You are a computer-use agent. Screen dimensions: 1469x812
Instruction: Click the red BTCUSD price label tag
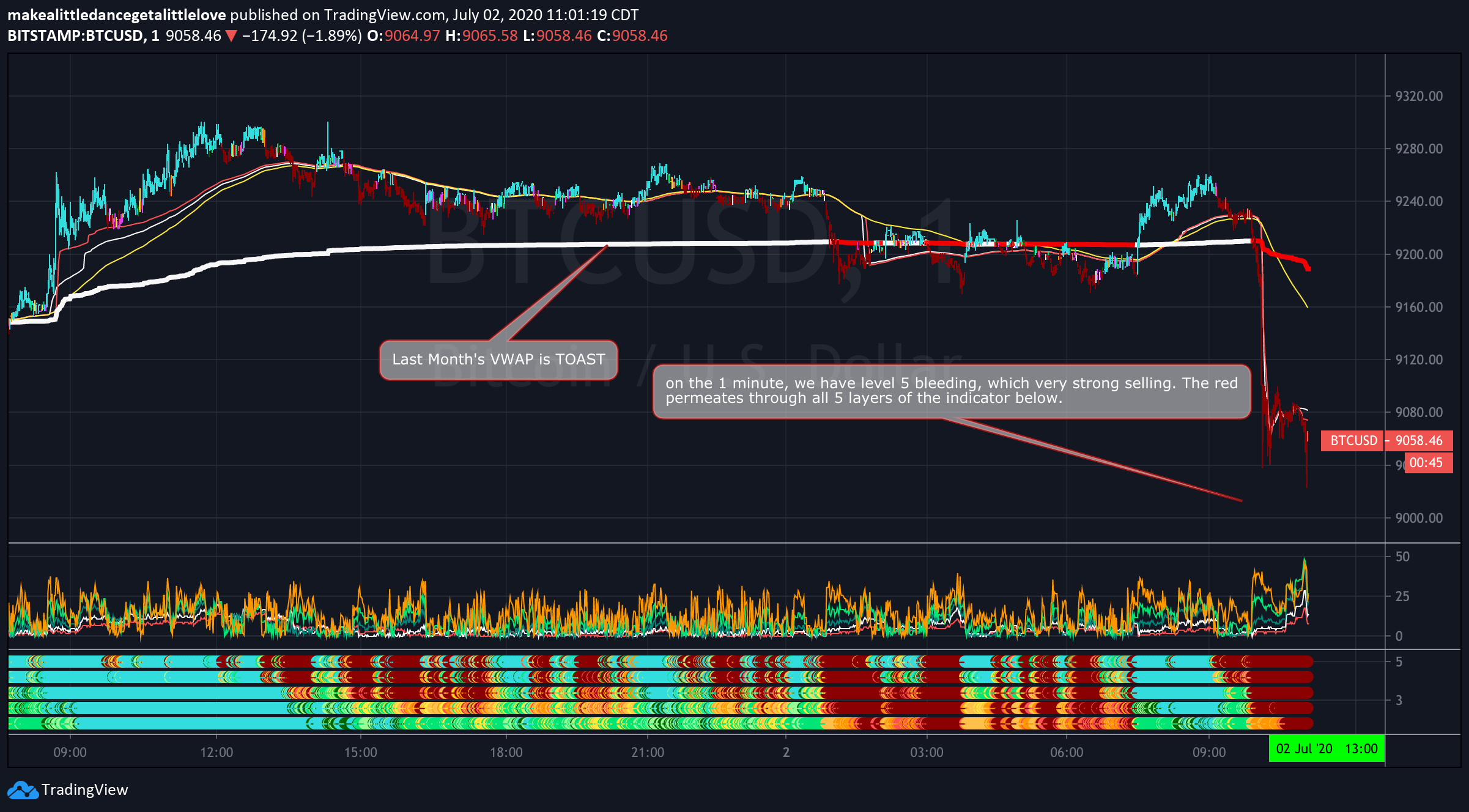point(1352,441)
